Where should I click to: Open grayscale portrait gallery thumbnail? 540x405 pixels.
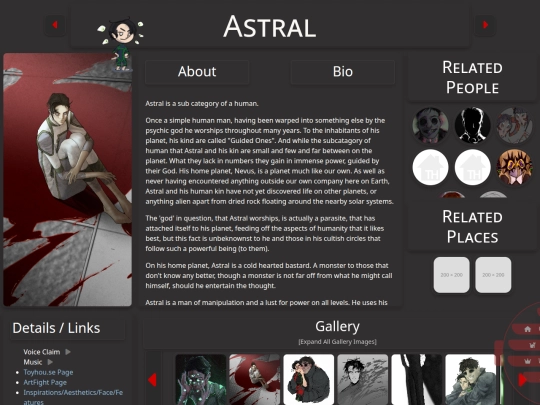tap(363, 380)
